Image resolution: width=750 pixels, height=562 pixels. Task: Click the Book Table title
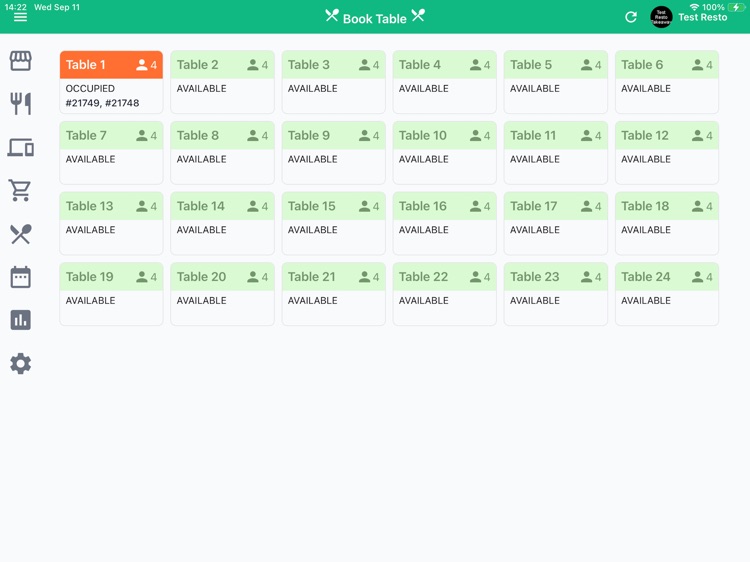coord(375,19)
